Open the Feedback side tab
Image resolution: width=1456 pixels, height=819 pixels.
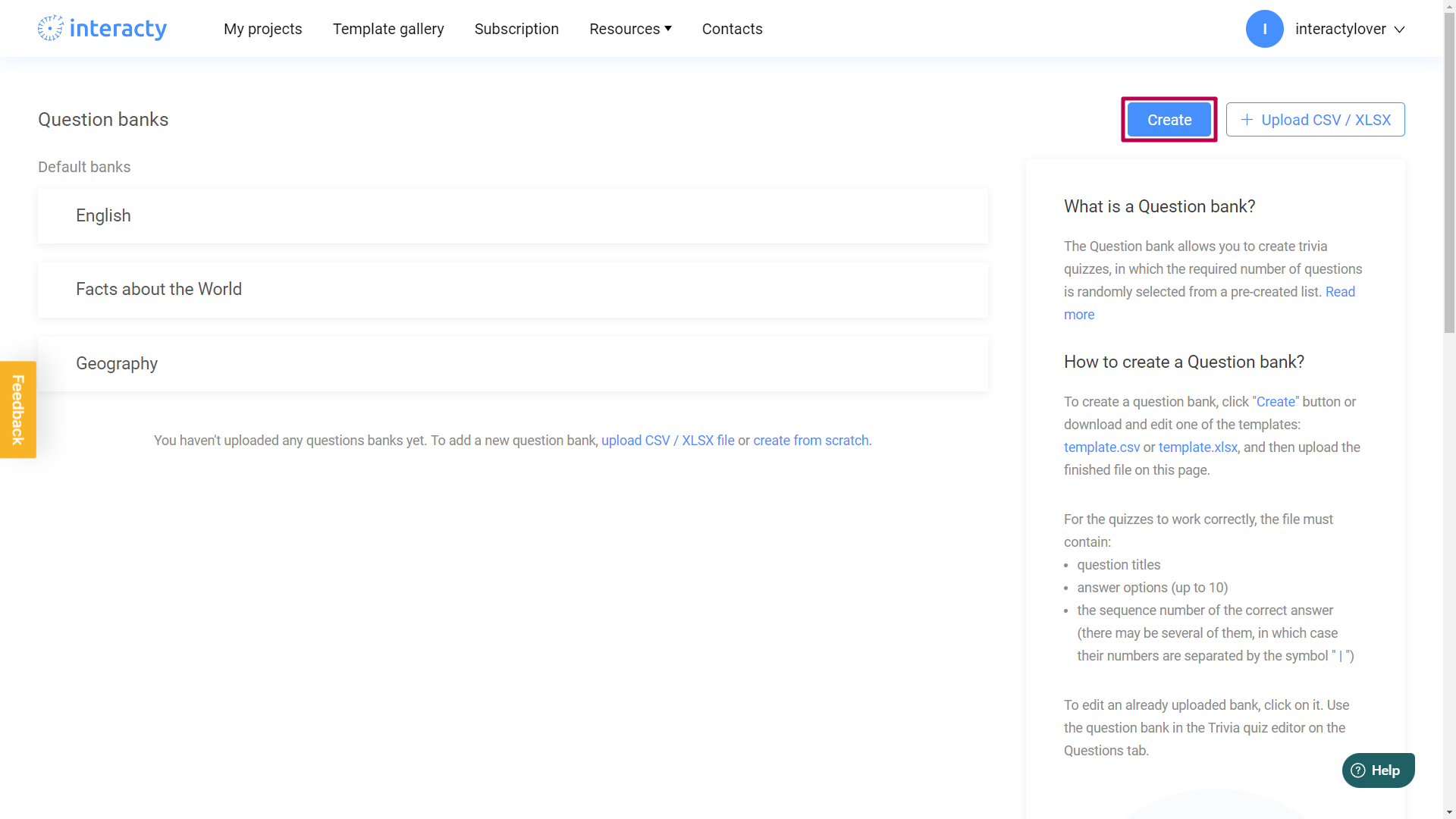[18, 409]
